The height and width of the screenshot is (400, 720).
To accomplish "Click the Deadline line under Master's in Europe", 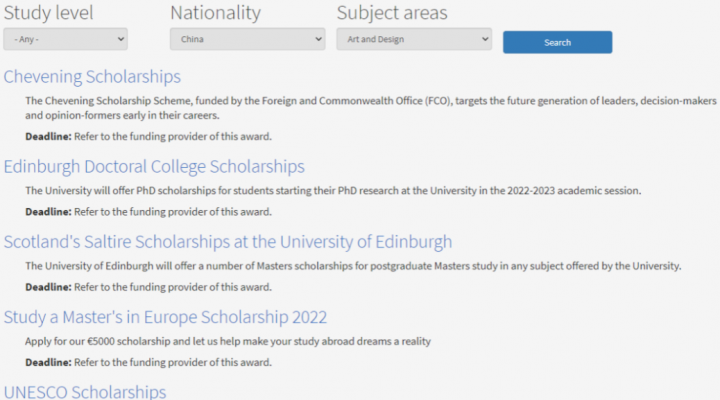I will [x=148, y=362].
